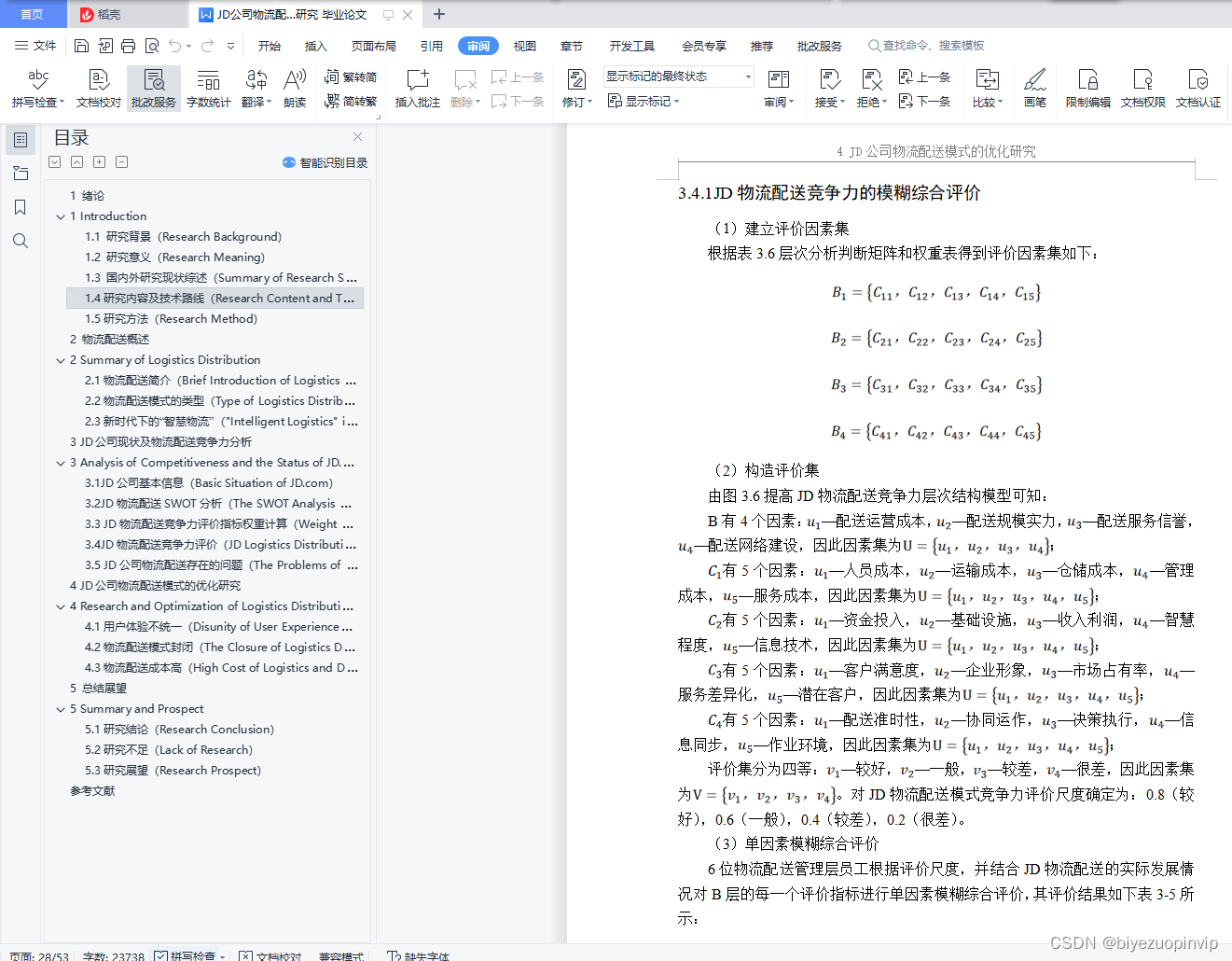
Task: Click 文档校对 in status bar
Action: click(x=270, y=956)
